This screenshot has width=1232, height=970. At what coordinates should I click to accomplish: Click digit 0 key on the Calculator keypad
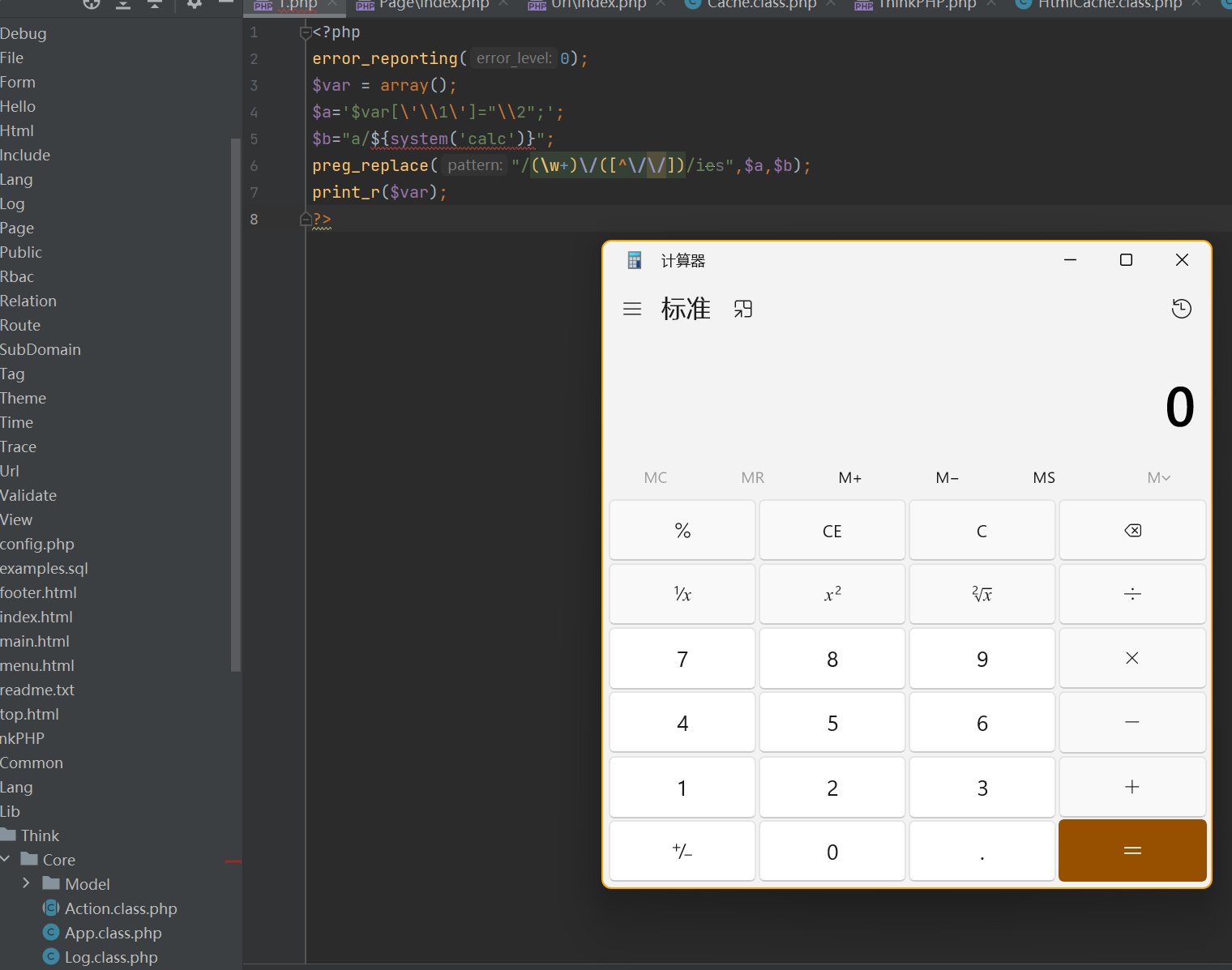832,851
